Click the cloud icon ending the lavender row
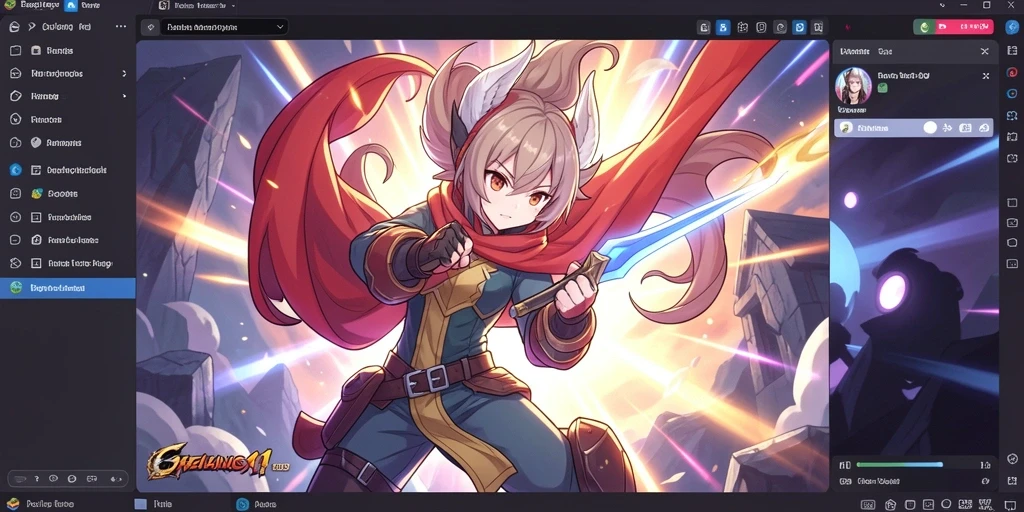 tap(984, 128)
